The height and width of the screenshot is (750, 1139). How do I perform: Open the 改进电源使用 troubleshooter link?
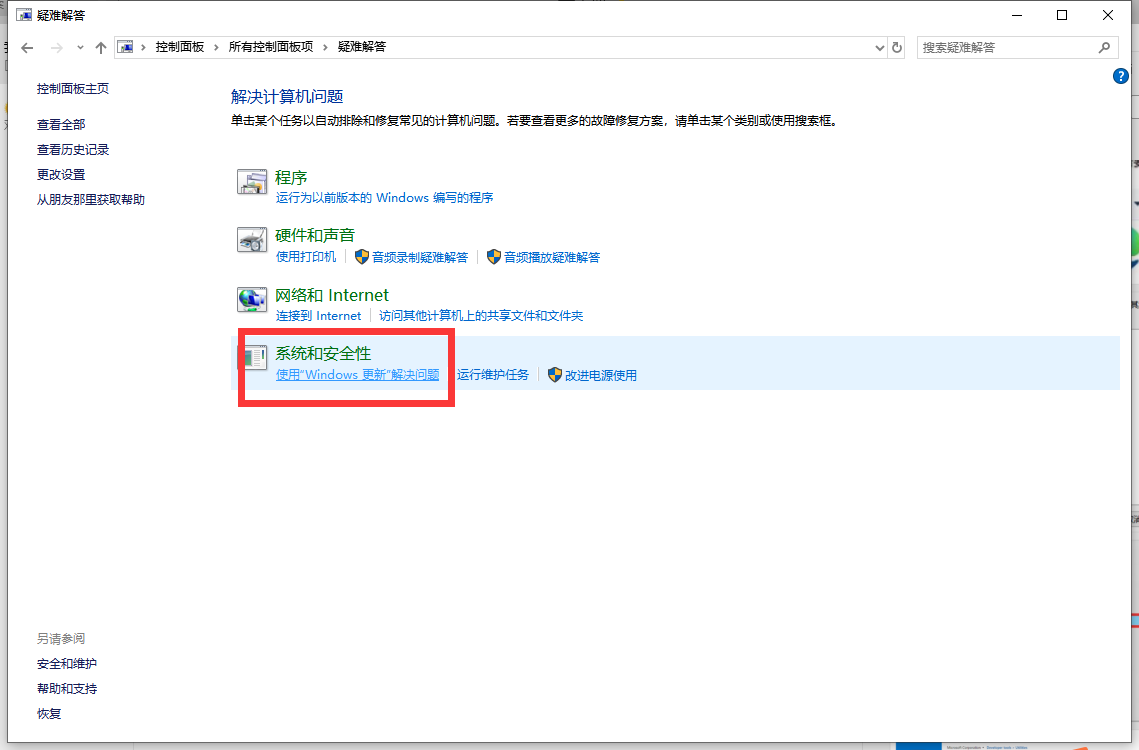[600, 375]
